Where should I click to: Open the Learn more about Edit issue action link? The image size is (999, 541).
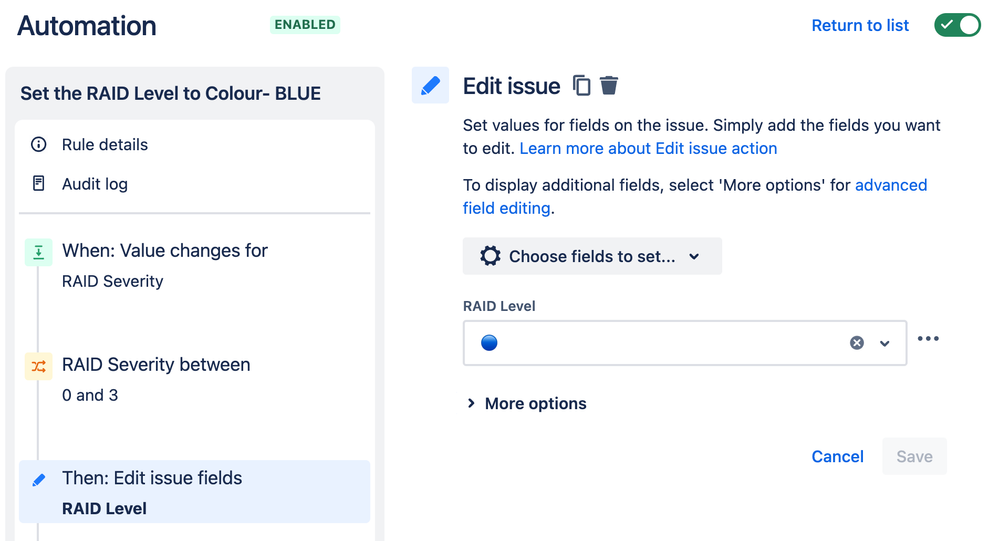coord(648,148)
